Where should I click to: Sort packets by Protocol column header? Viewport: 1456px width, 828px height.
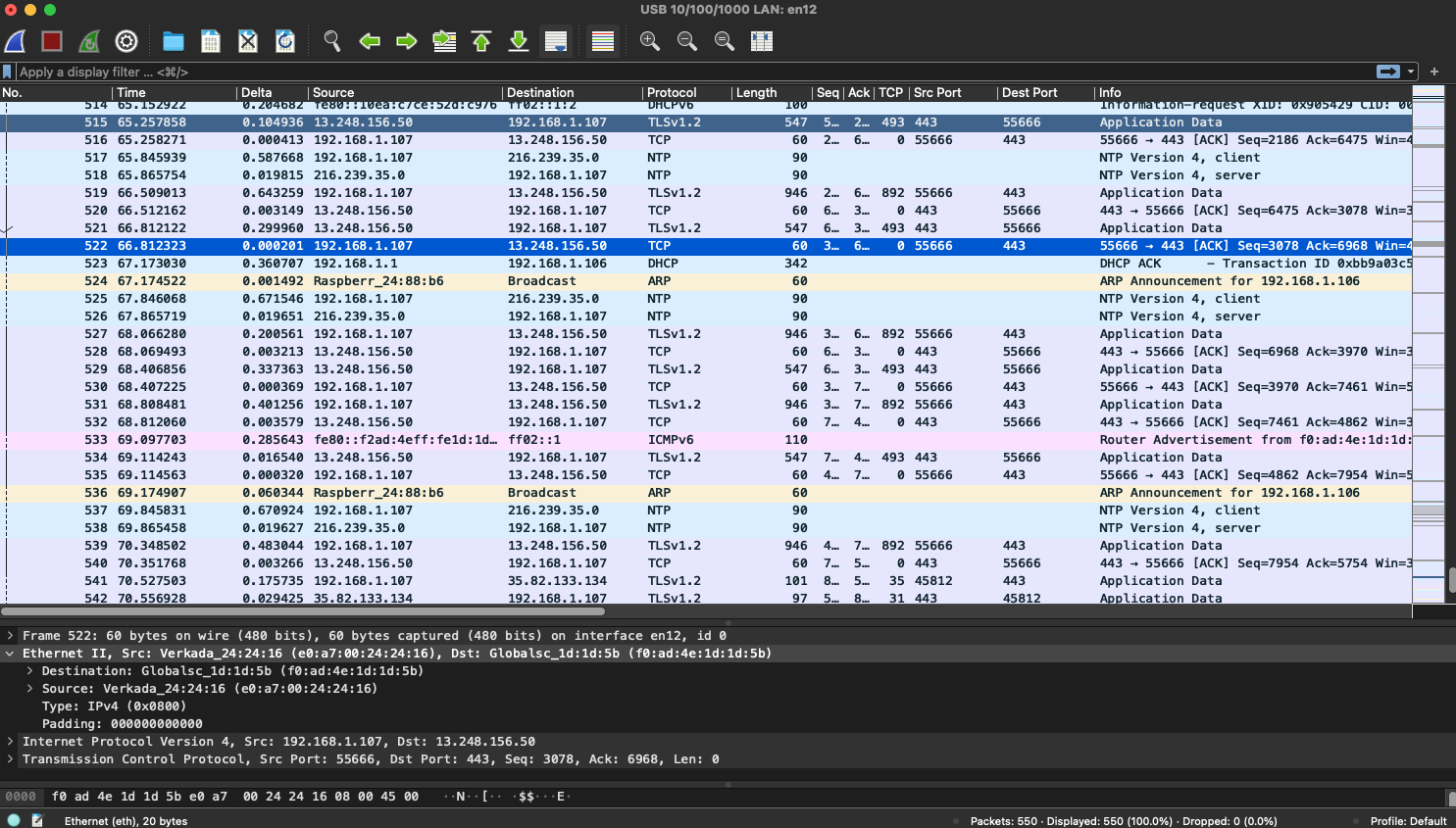[672, 93]
